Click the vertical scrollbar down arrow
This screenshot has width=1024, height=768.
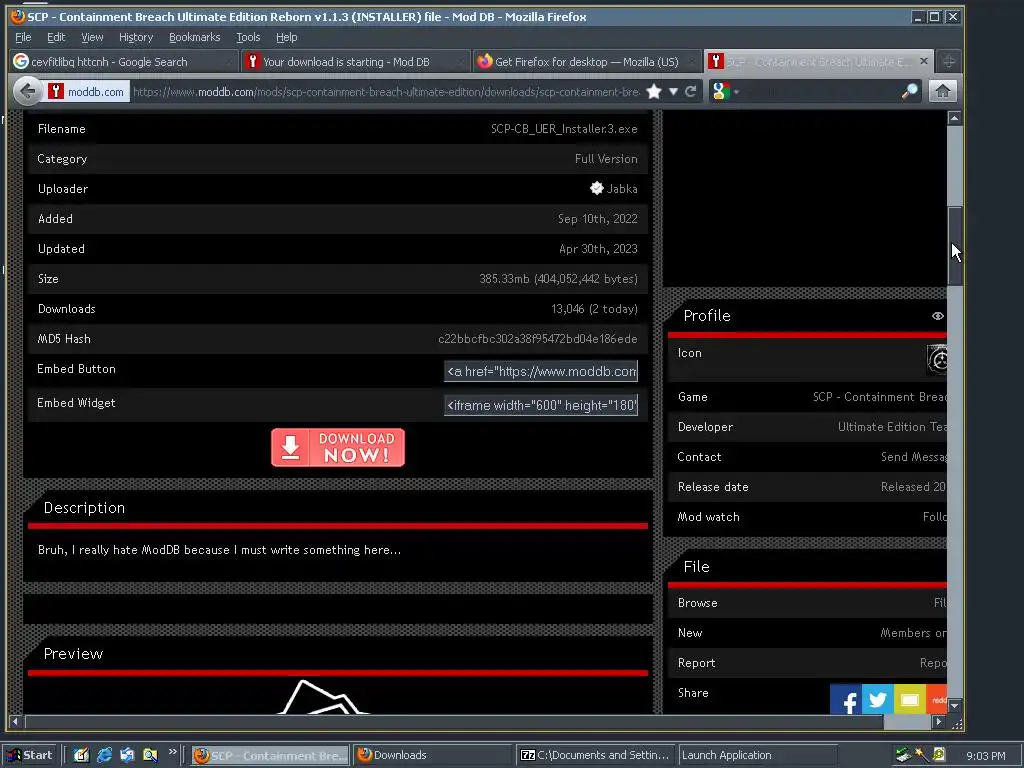955,705
